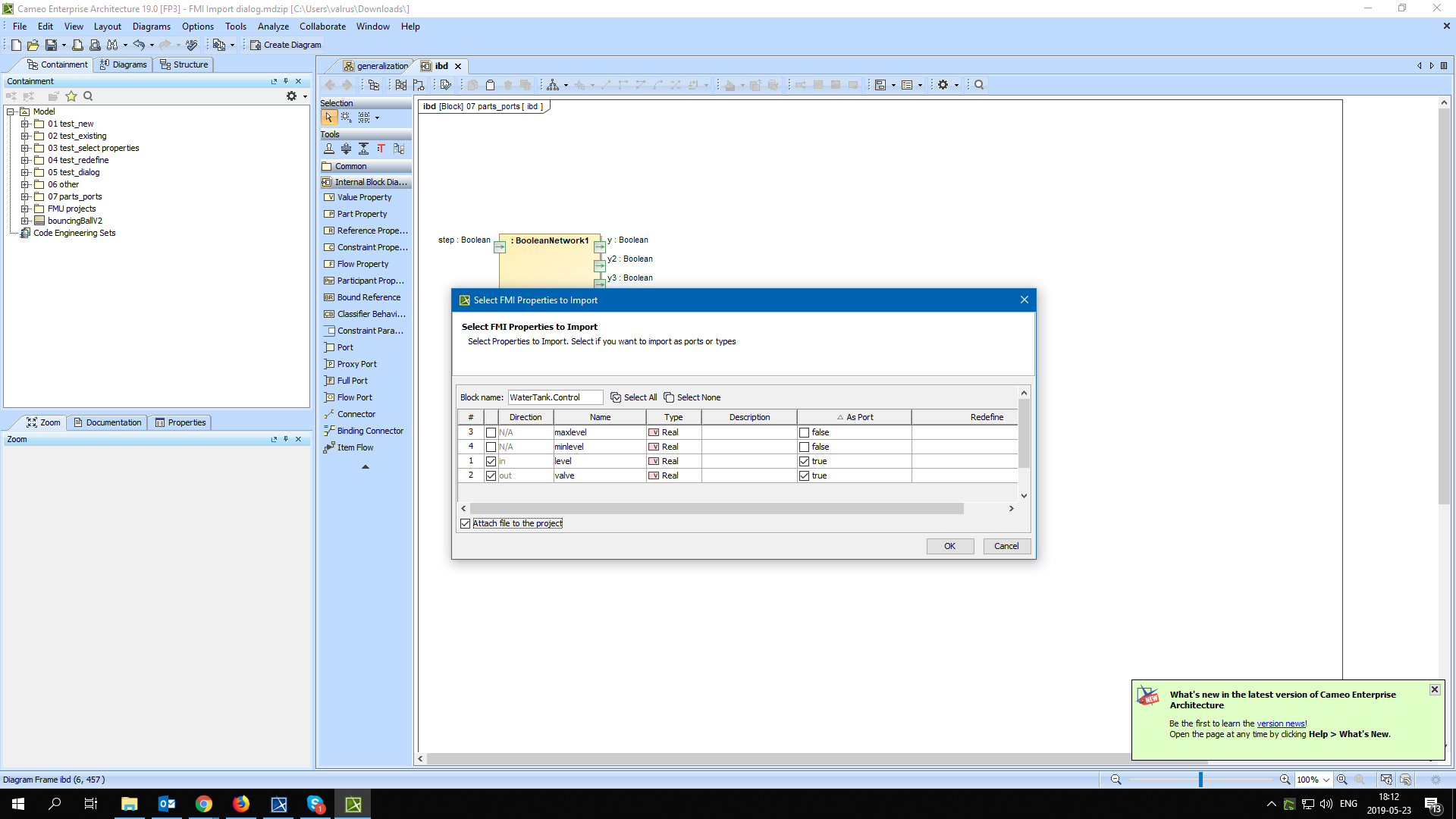This screenshot has height=819, width=1456.
Task: Select the Proxy Port palette tool
Action: (356, 364)
